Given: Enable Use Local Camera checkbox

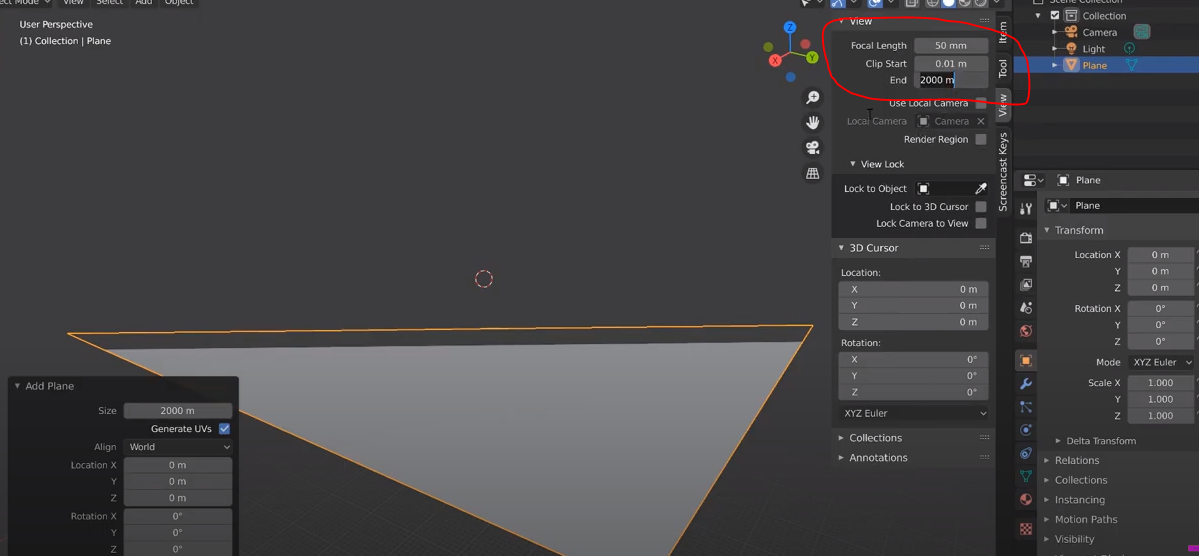Looking at the screenshot, I should 981,103.
